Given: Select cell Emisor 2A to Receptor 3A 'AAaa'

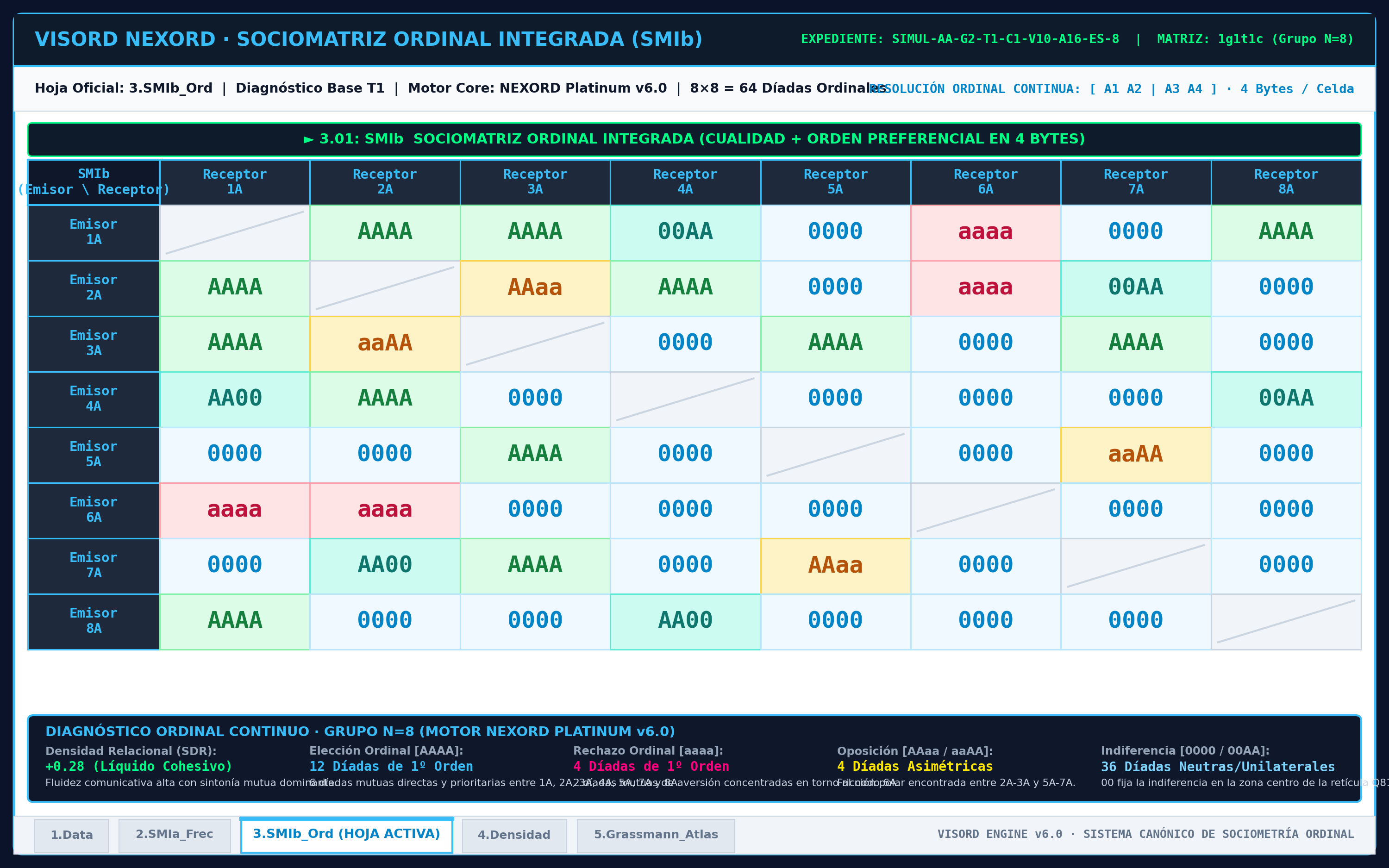Looking at the screenshot, I should pos(535,288).
